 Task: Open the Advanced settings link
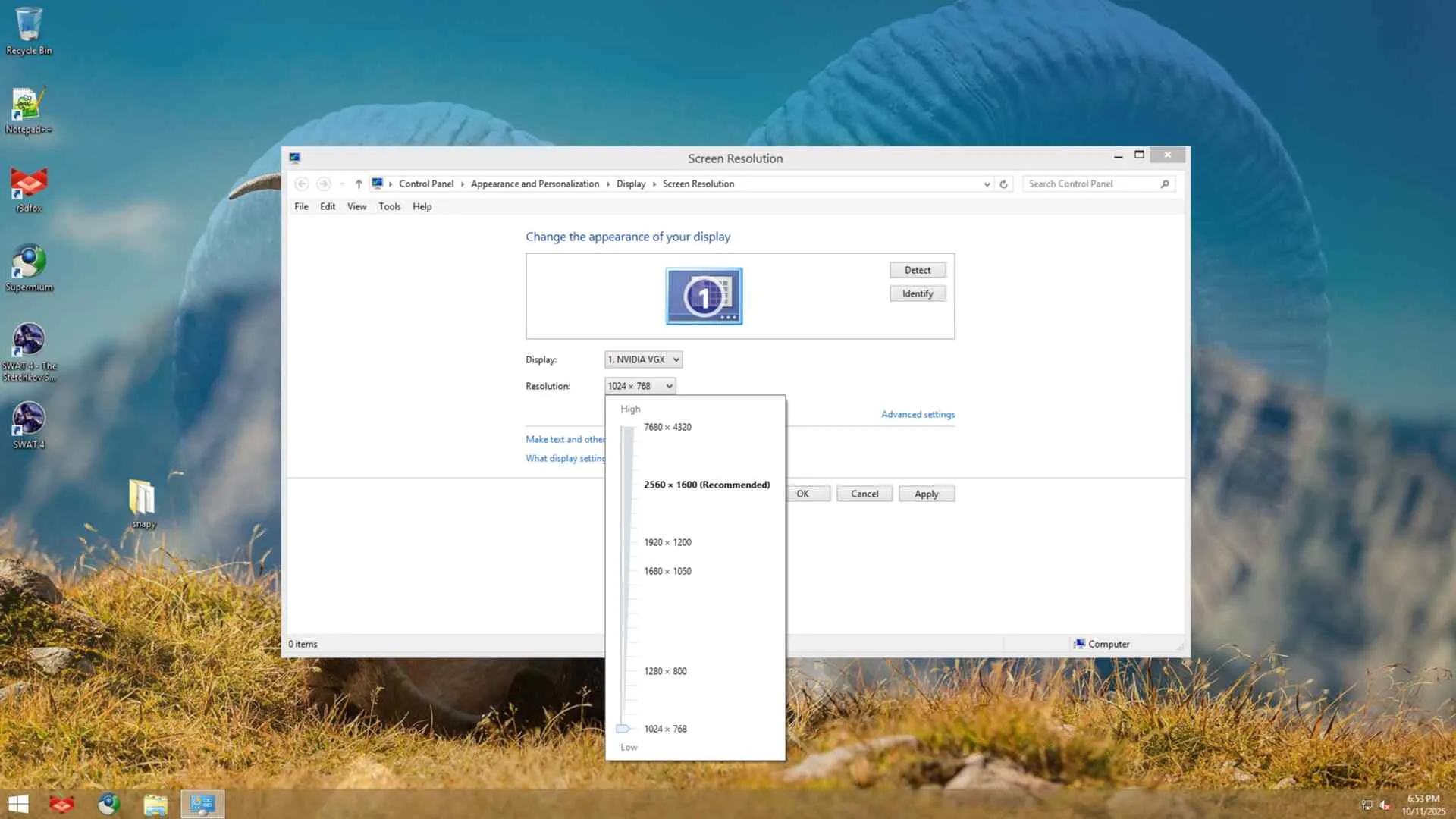pyautogui.click(x=918, y=414)
